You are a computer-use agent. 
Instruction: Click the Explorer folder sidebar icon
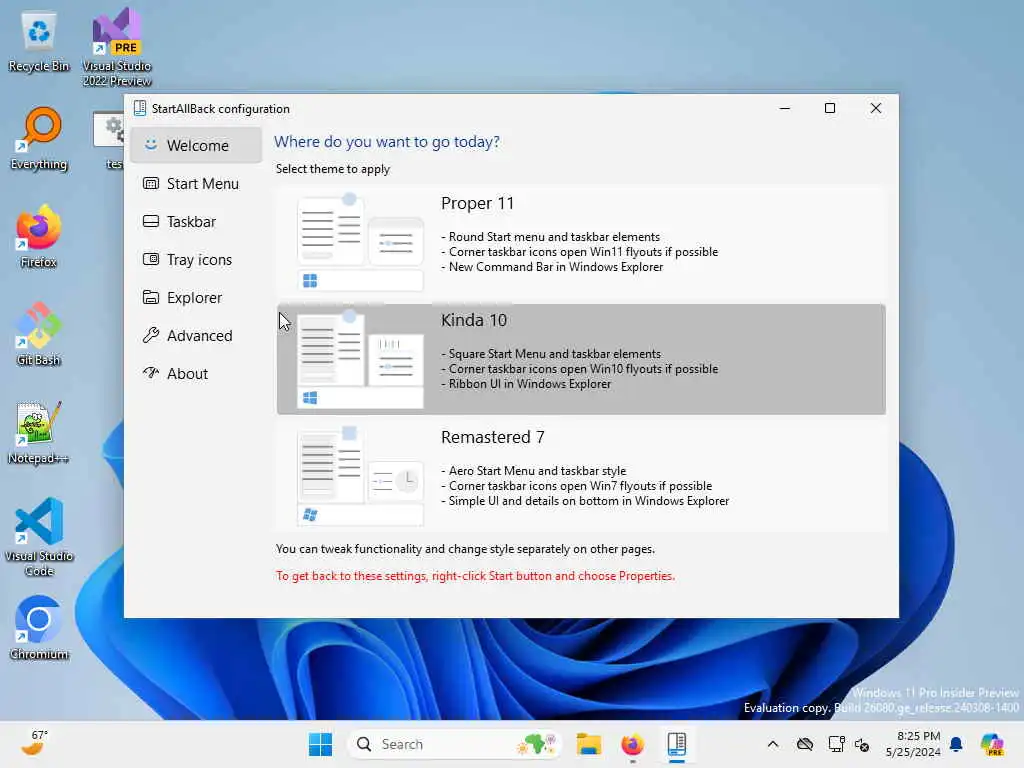[151, 297]
